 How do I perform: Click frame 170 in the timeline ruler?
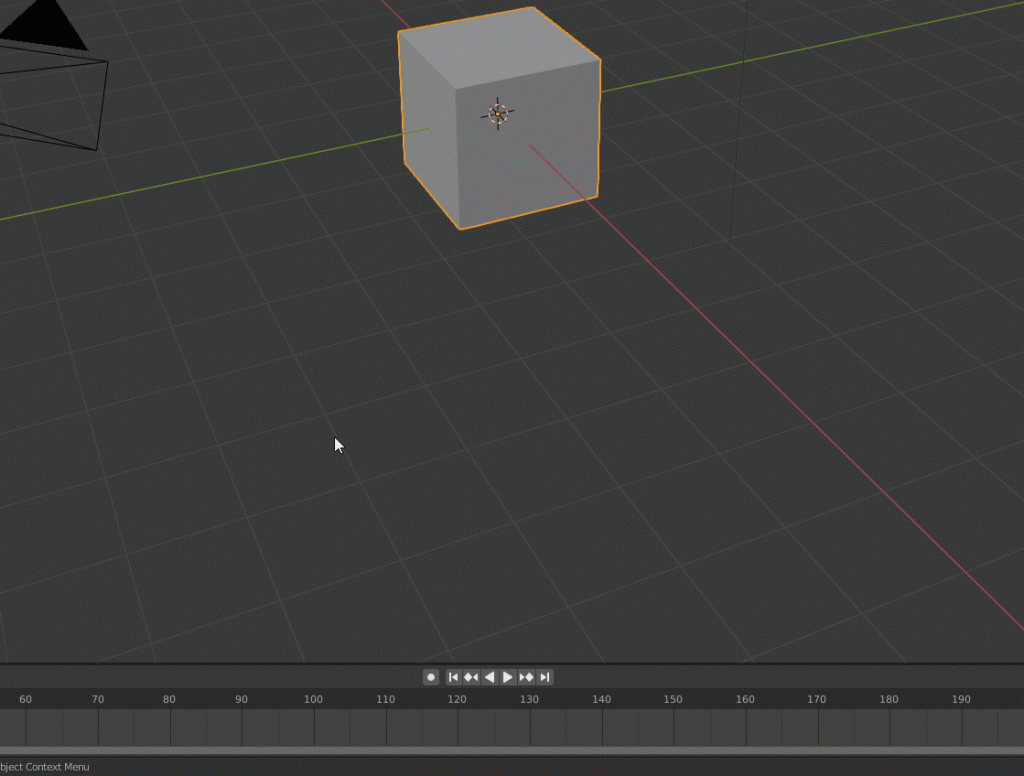(817, 699)
